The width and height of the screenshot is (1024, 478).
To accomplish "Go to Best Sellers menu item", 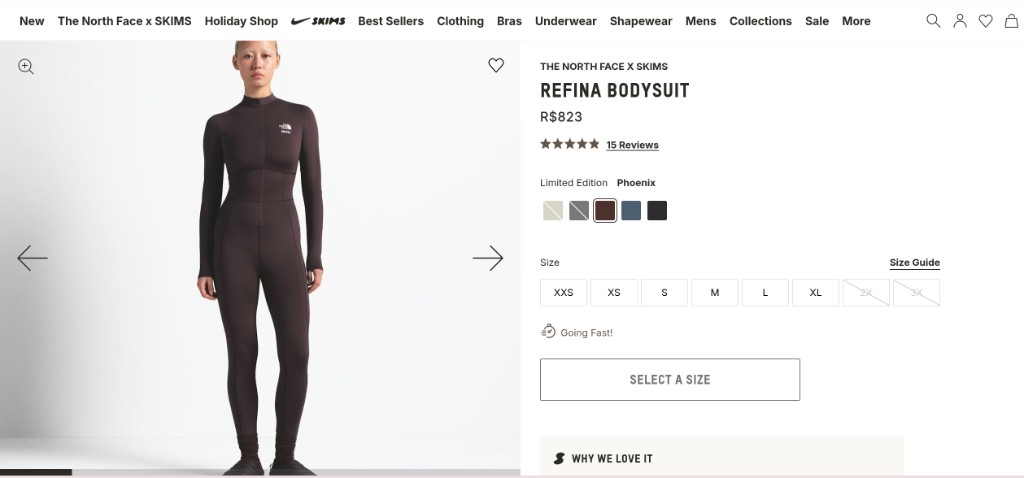I will point(390,21).
